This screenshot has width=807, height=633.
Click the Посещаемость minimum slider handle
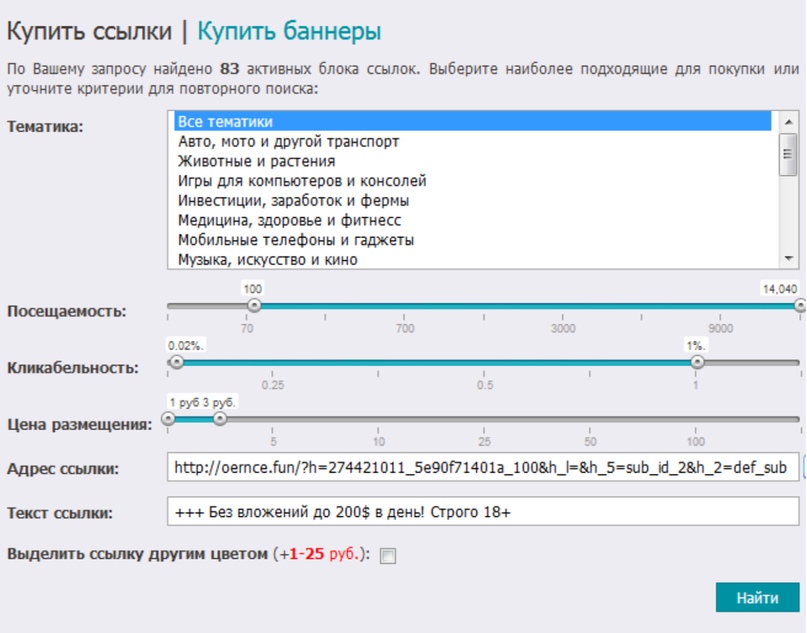254,306
